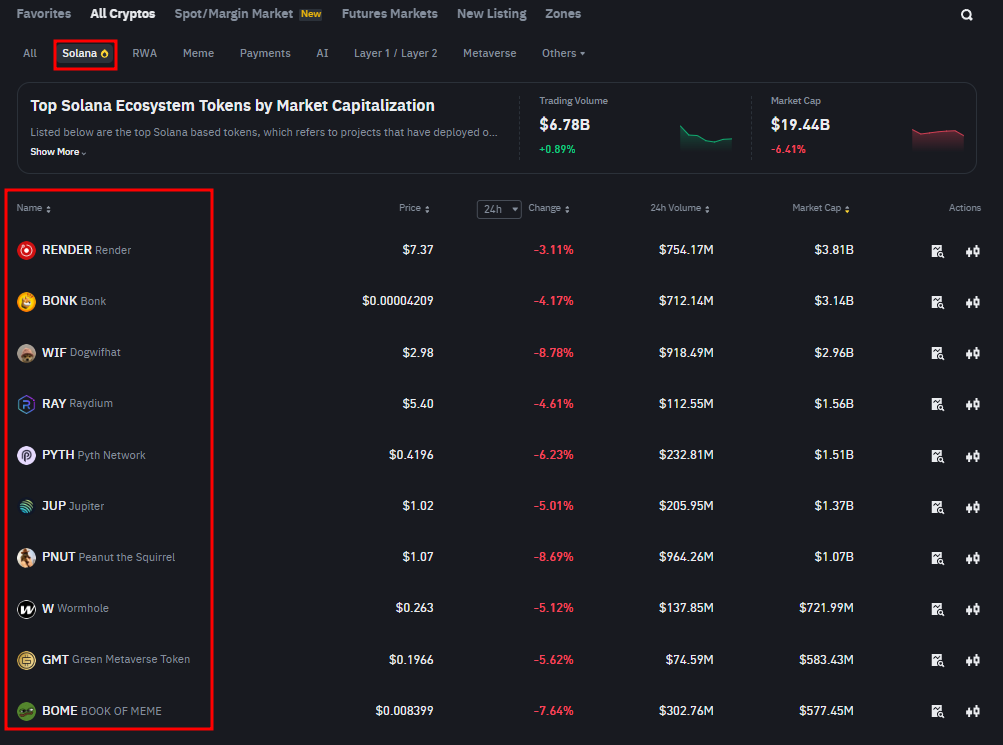
Task: Sort table by Market Cap column
Action: click(x=821, y=208)
